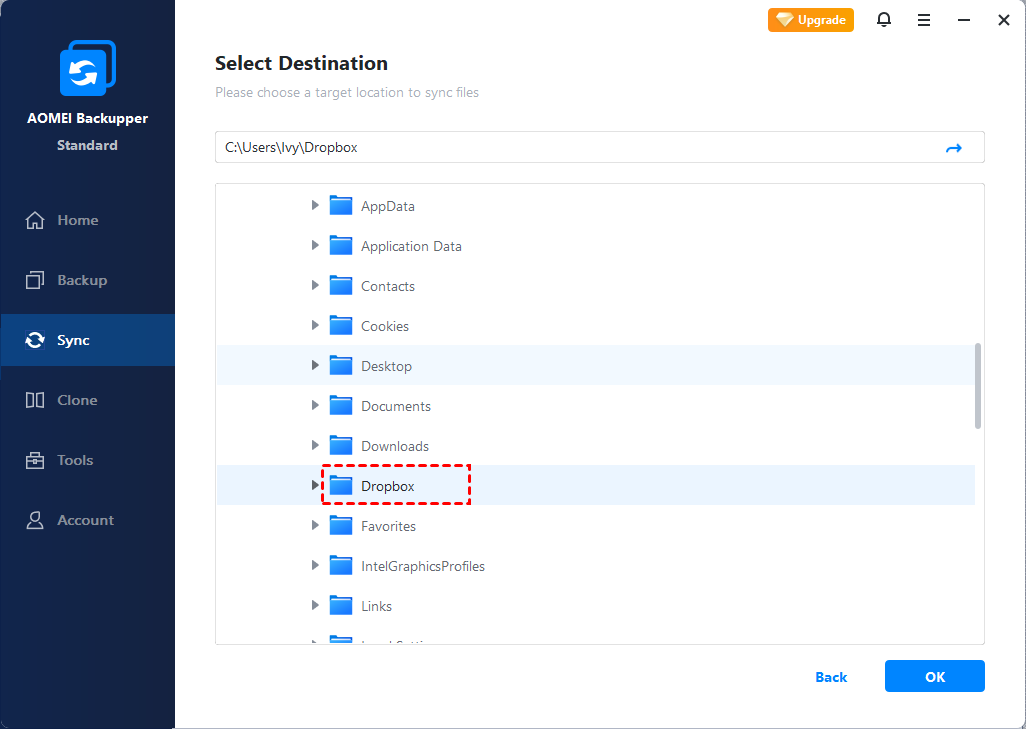The width and height of the screenshot is (1026, 729).
Task: Expand the IntelGraphicsProfiles folder arrow
Action: (315, 566)
